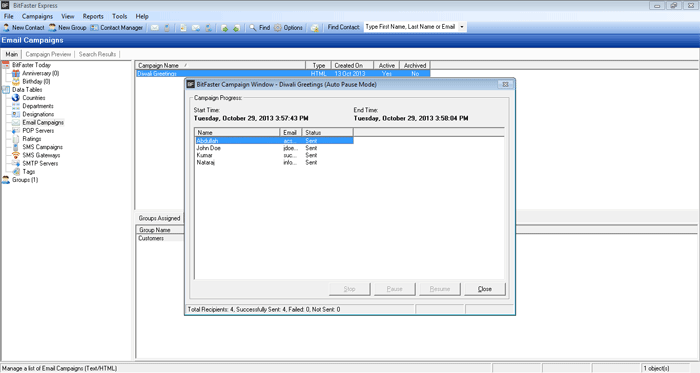Sort recipients by the Status column header
The image size is (700, 373).
pos(327,133)
